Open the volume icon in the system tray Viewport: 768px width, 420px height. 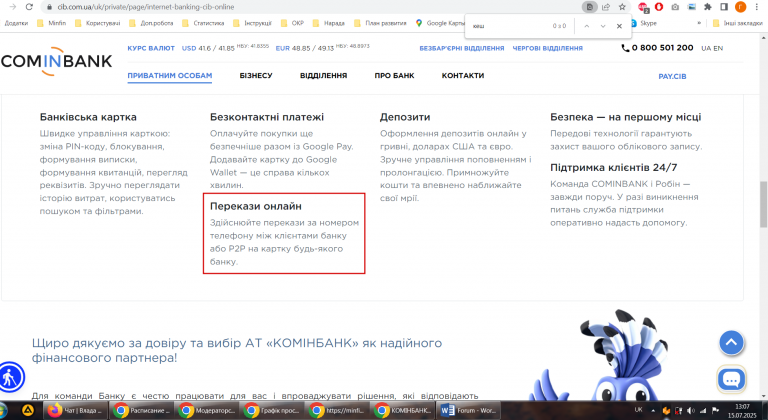coord(691,410)
